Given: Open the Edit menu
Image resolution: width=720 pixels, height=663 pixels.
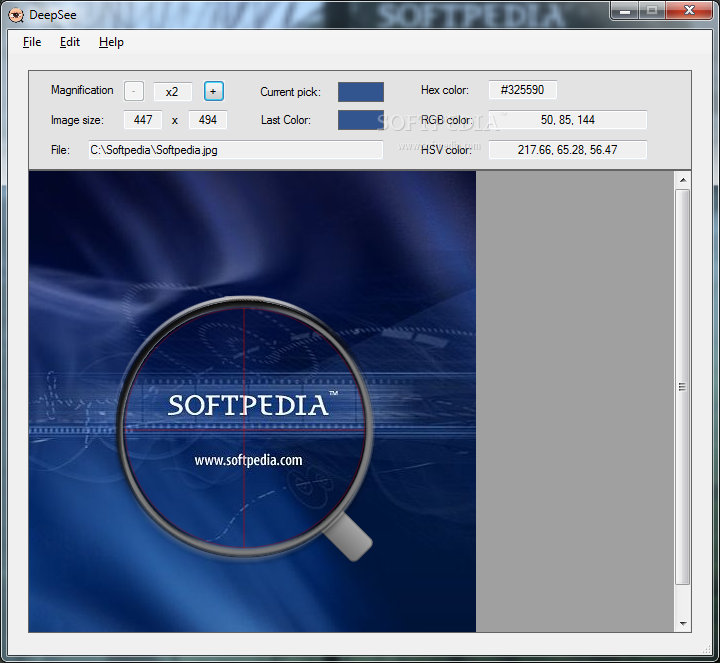Looking at the screenshot, I should 70,42.
